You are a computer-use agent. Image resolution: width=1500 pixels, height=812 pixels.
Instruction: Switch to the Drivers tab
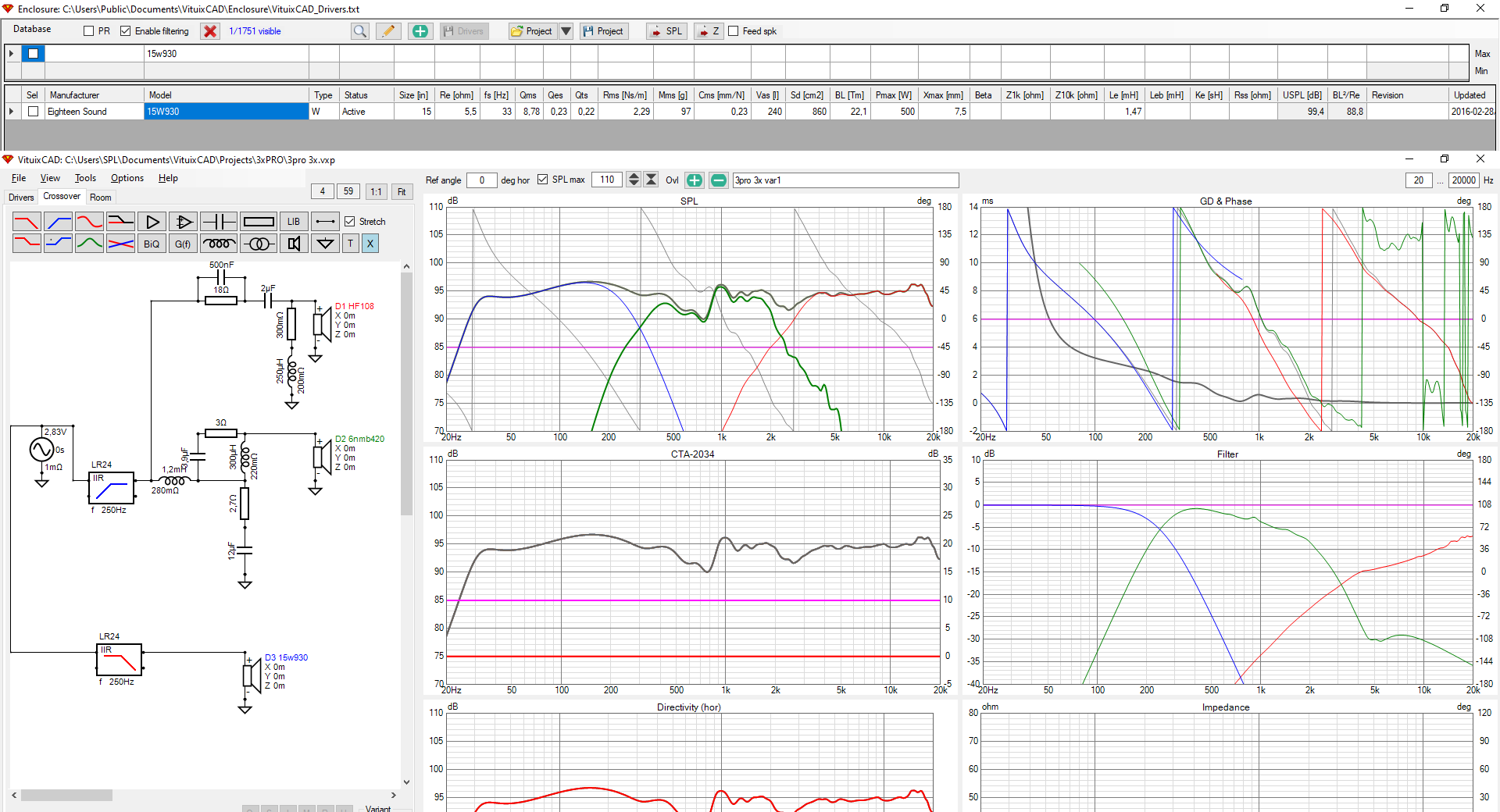pyautogui.click(x=21, y=198)
